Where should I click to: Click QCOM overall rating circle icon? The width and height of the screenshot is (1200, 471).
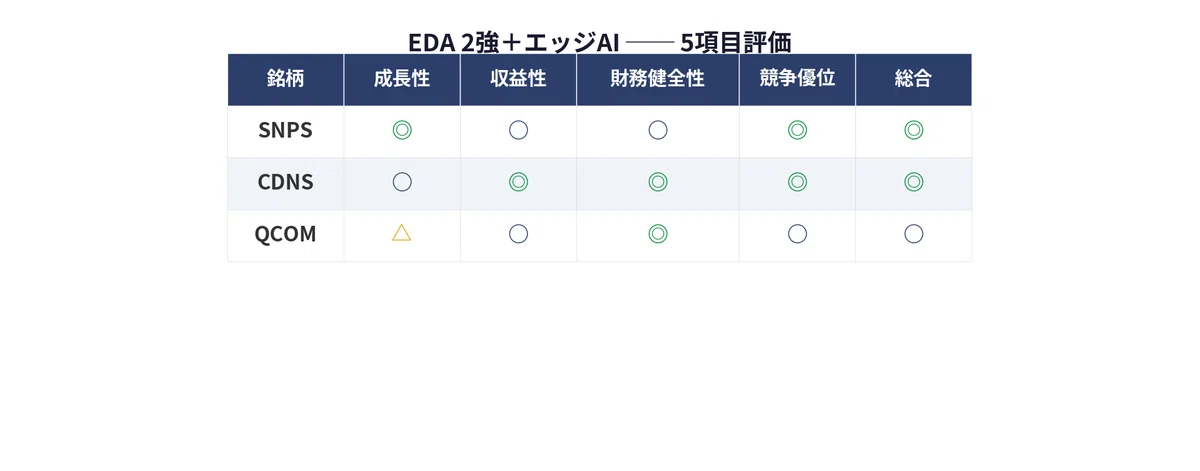914,234
